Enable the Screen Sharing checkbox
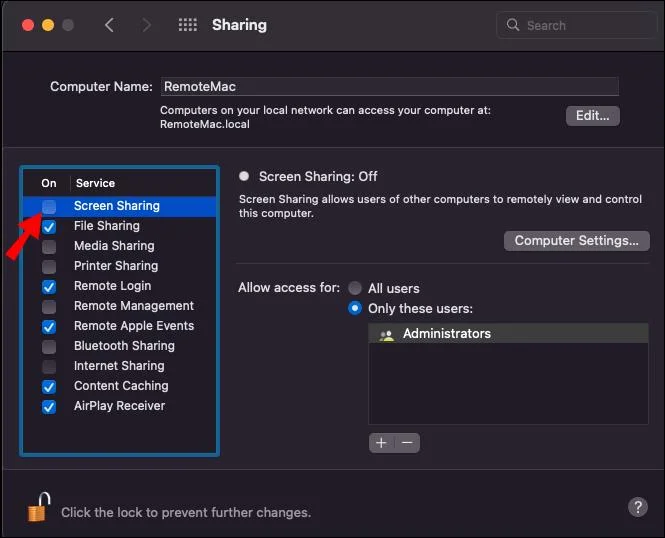The width and height of the screenshot is (665, 538). (49, 206)
